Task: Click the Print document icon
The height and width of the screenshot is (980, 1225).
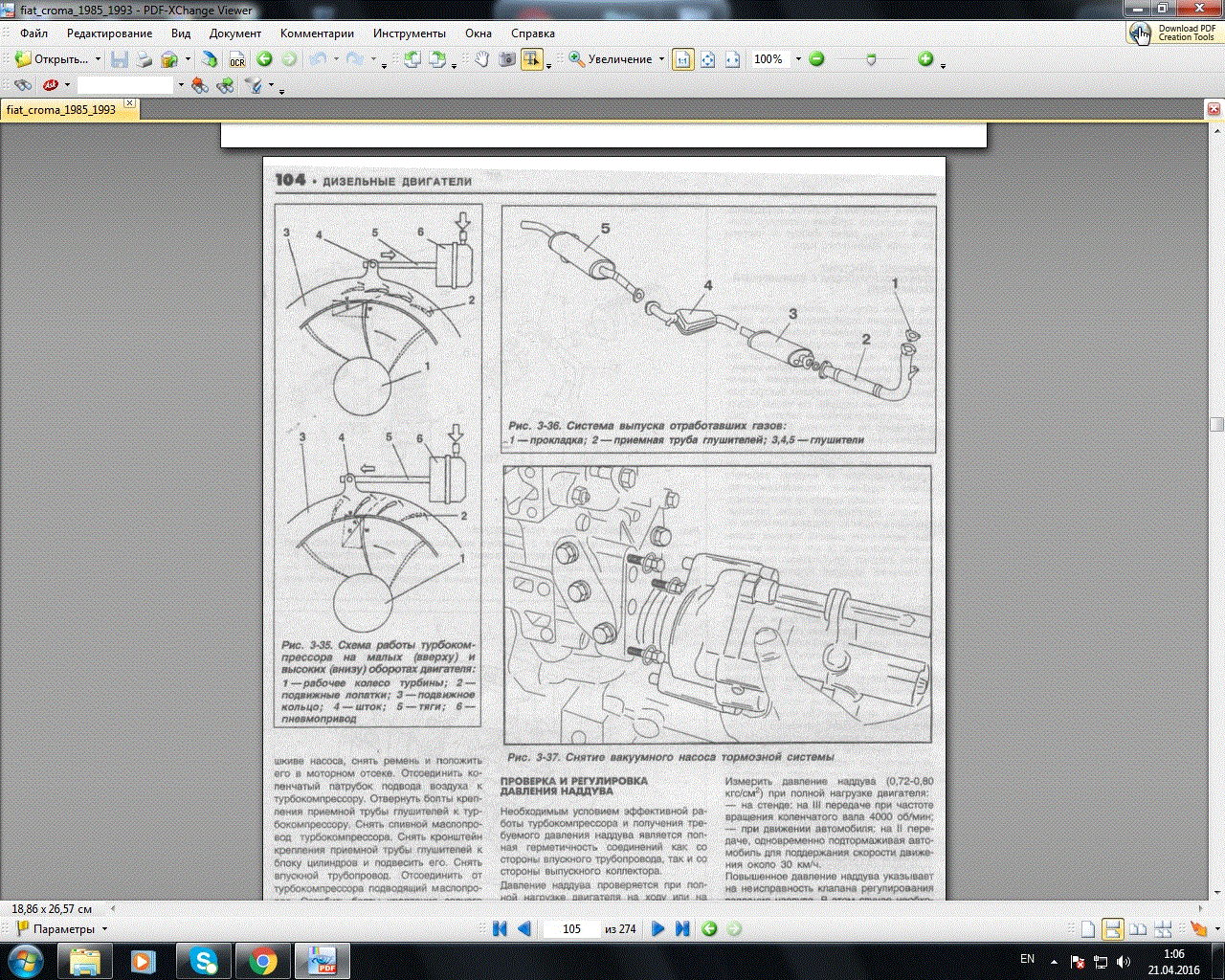Action: [144, 59]
